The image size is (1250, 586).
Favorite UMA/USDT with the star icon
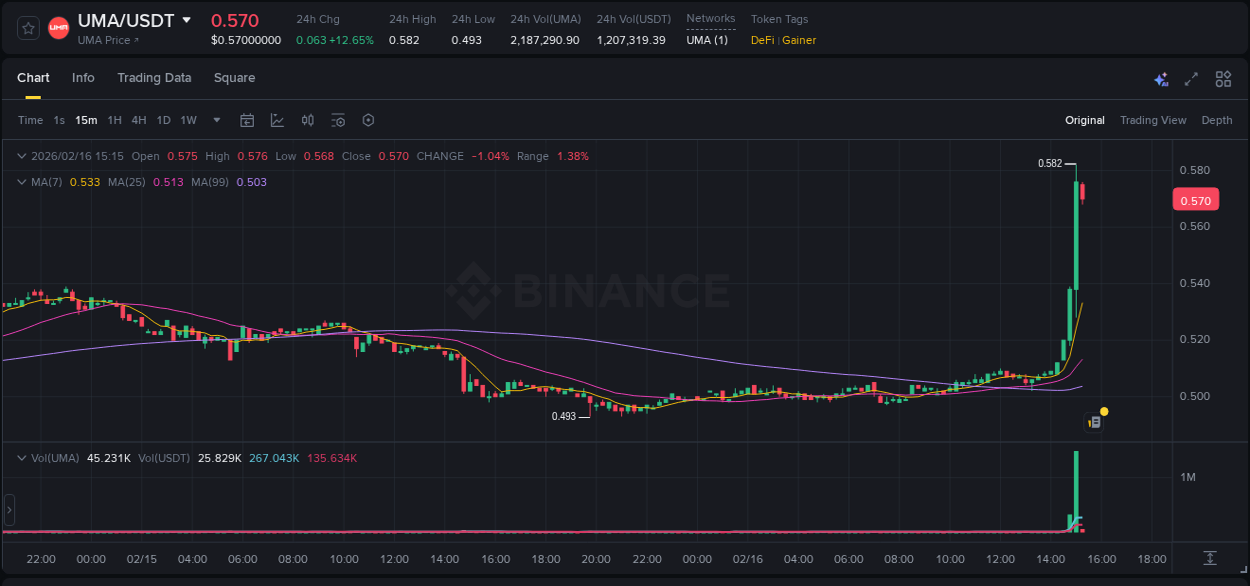coord(27,27)
